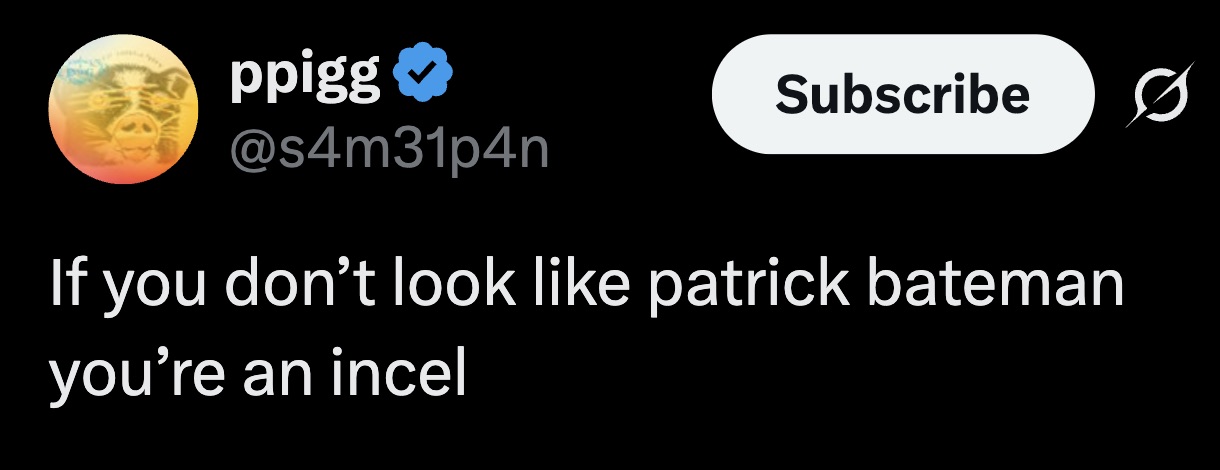
Task: Click the word "don't" in the tweet
Action: point(302,284)
